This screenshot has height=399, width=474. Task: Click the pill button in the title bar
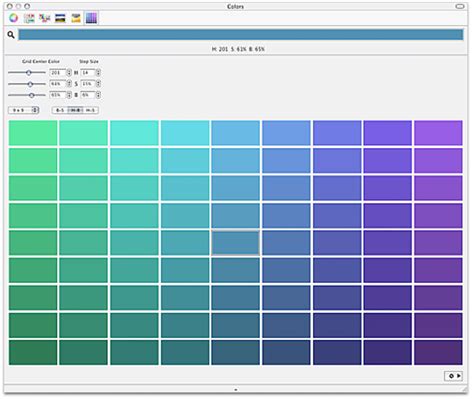460,6
